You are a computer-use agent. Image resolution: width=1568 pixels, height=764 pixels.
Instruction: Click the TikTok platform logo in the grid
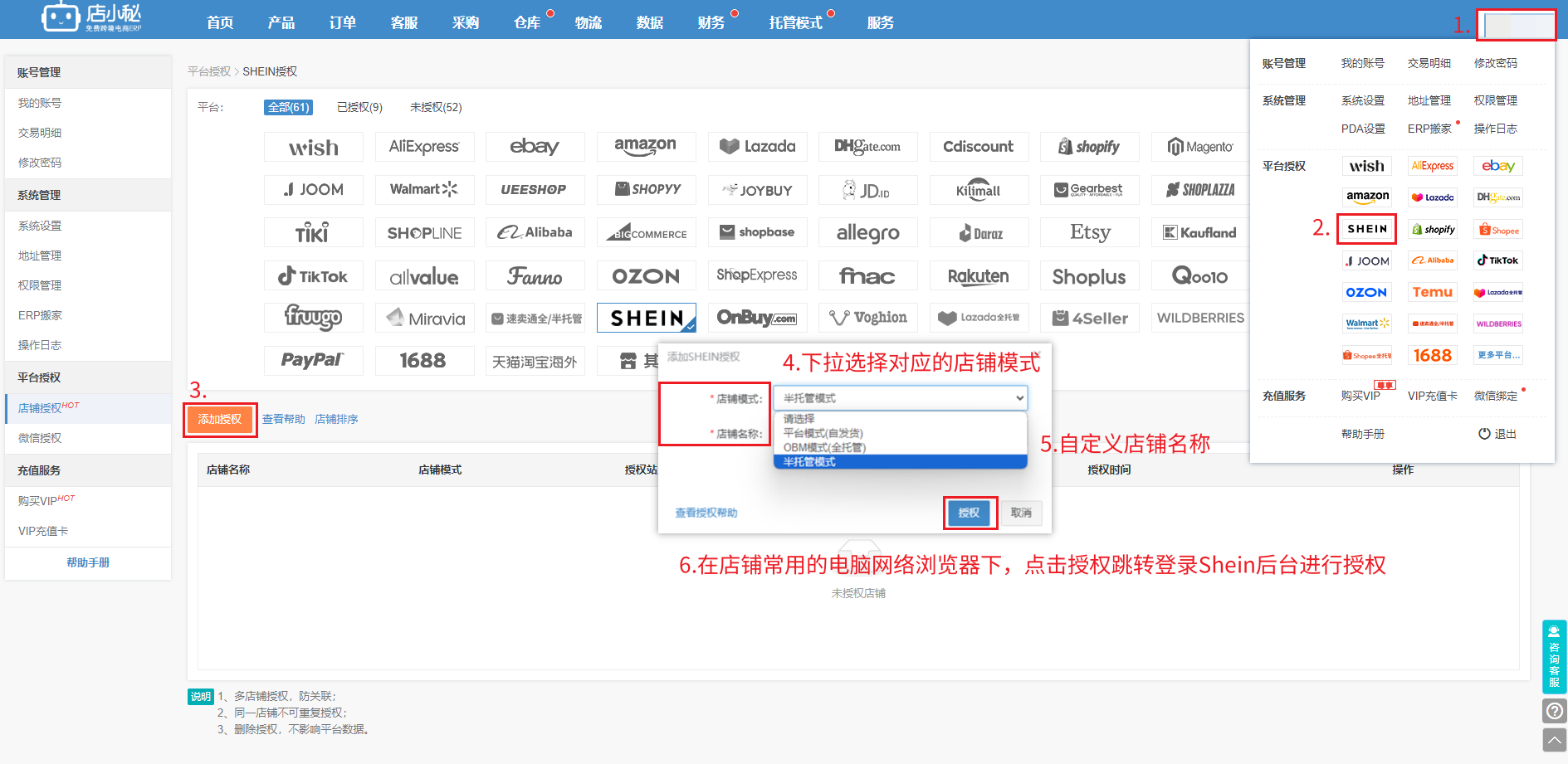pos(313,276)
